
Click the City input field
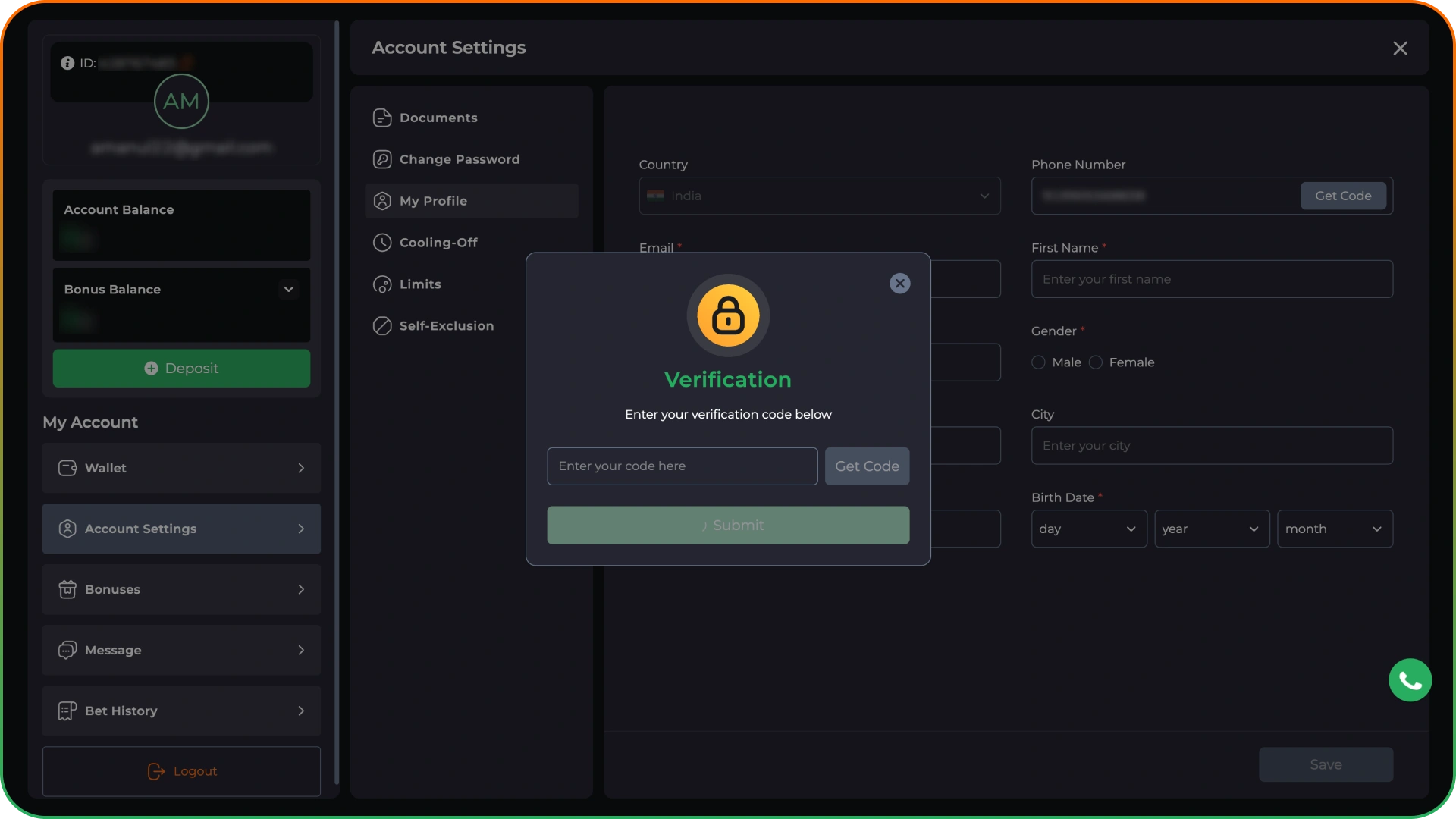pyautogui.click(x=1212, y=446)
